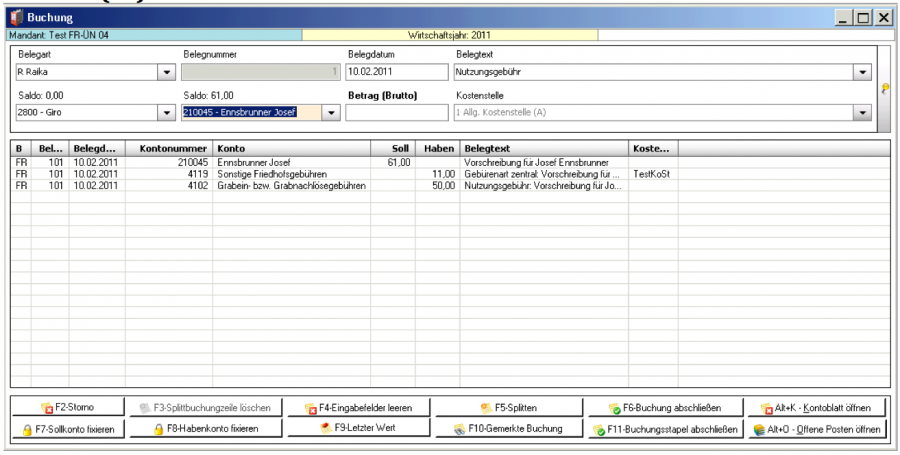Click the Belegdatum field 10.02.2011
900x455 pixels.
tap(396, 72)
